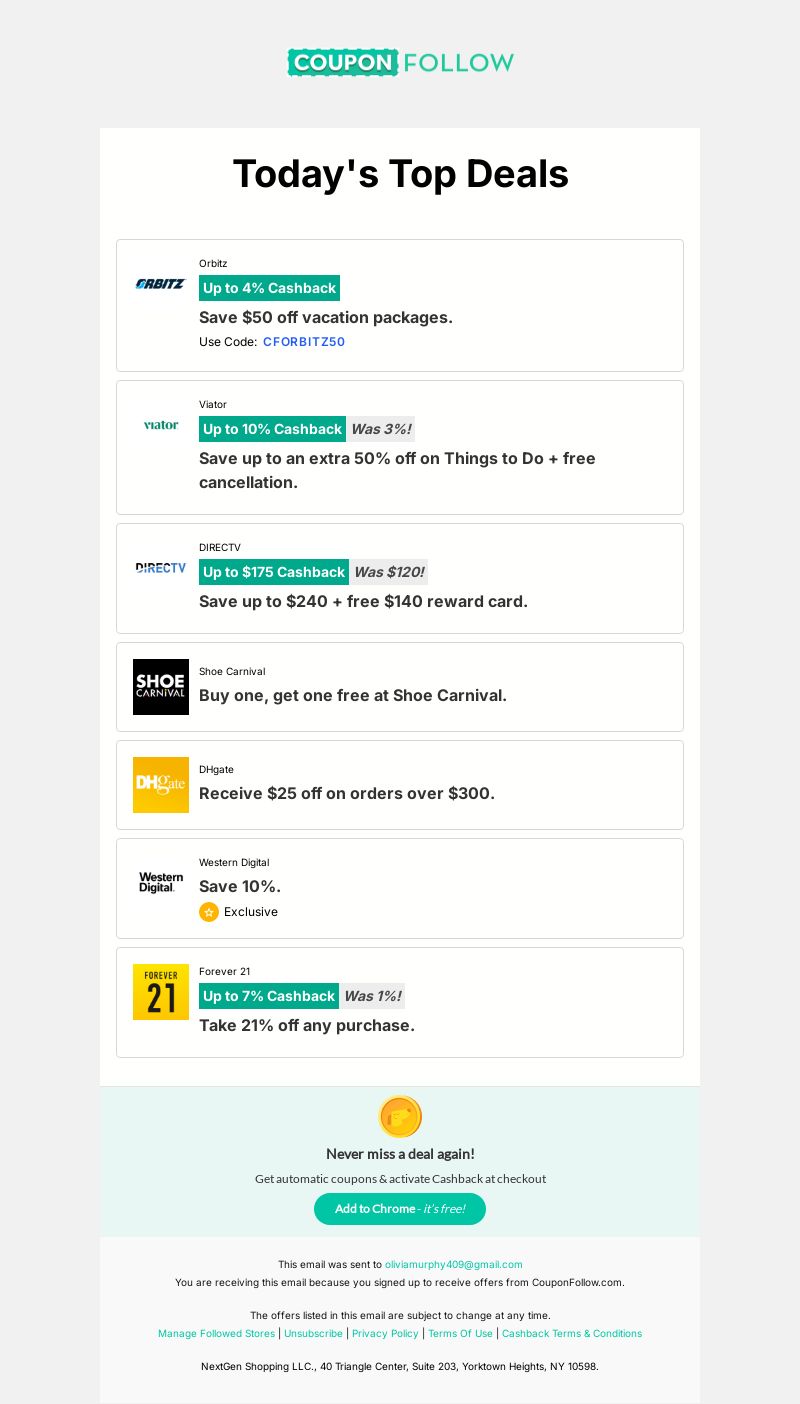Screen dimensions: 800x1404
Task: Click the Forever 21 yellow logo
Action: (x=161, y=992)
